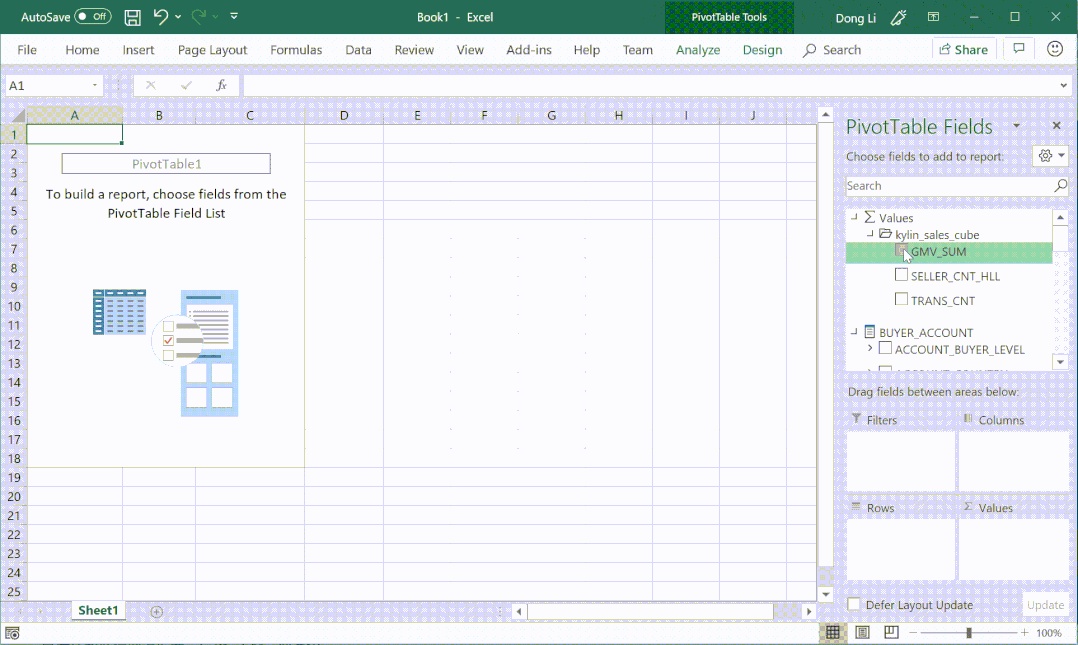The image size is (1078, 645).
Task: Click the Share button
Action: (963, 49)
